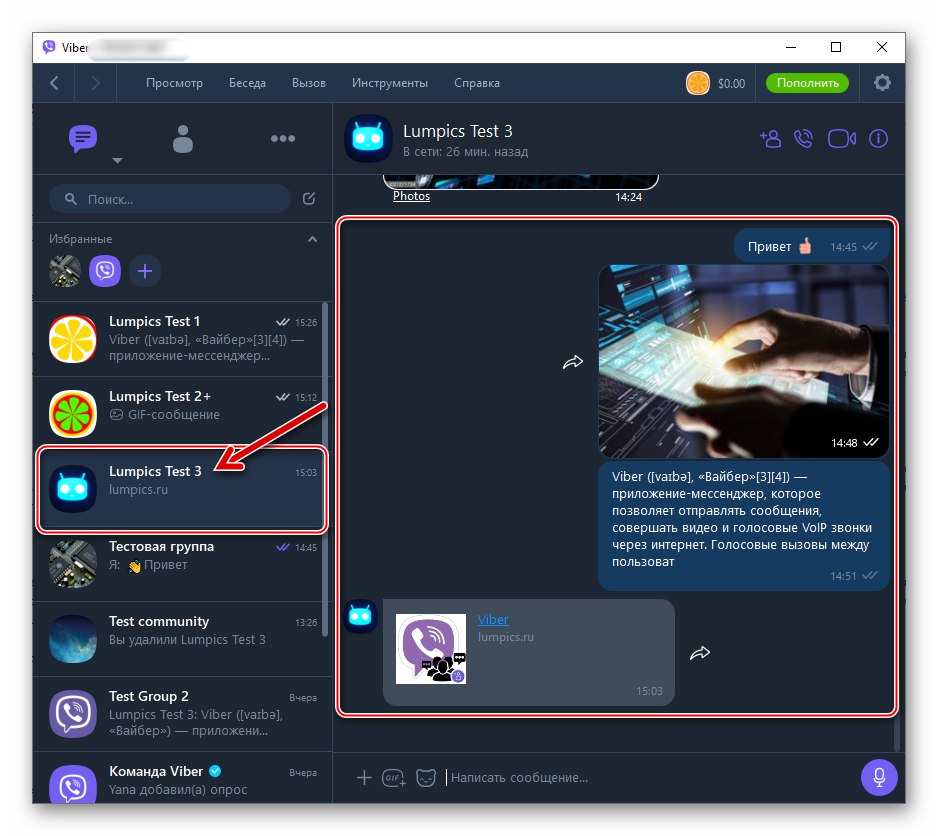
Task: Click the Photos link in chat
Action: 411,196
